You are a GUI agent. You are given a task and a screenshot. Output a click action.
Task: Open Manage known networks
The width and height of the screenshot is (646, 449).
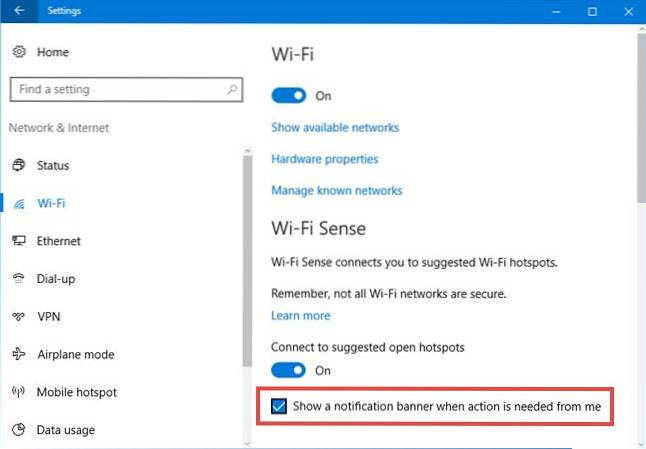click(x=337, y=190)
